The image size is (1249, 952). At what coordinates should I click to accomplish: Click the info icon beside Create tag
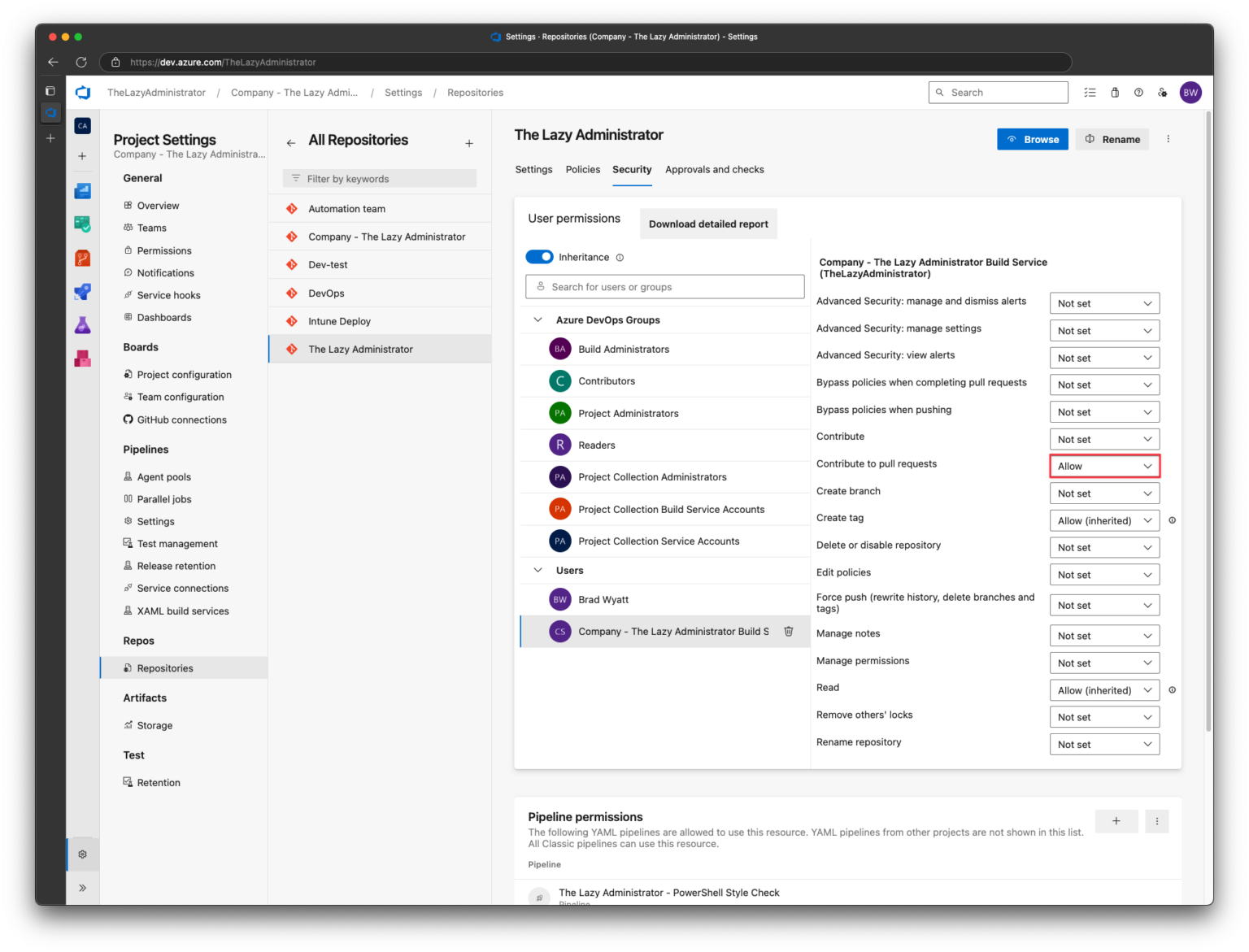pos(1172,520)
